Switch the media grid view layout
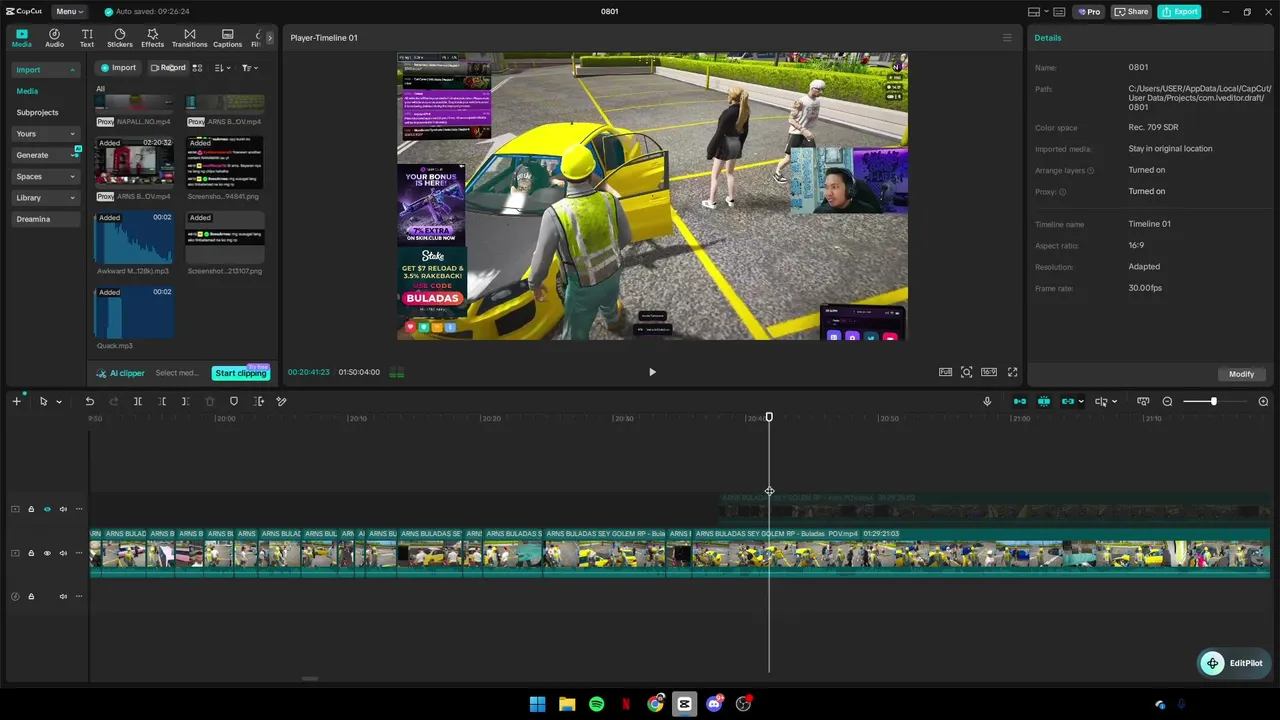The width and height of the screenshot is (1280, 720). click(197, 68)
